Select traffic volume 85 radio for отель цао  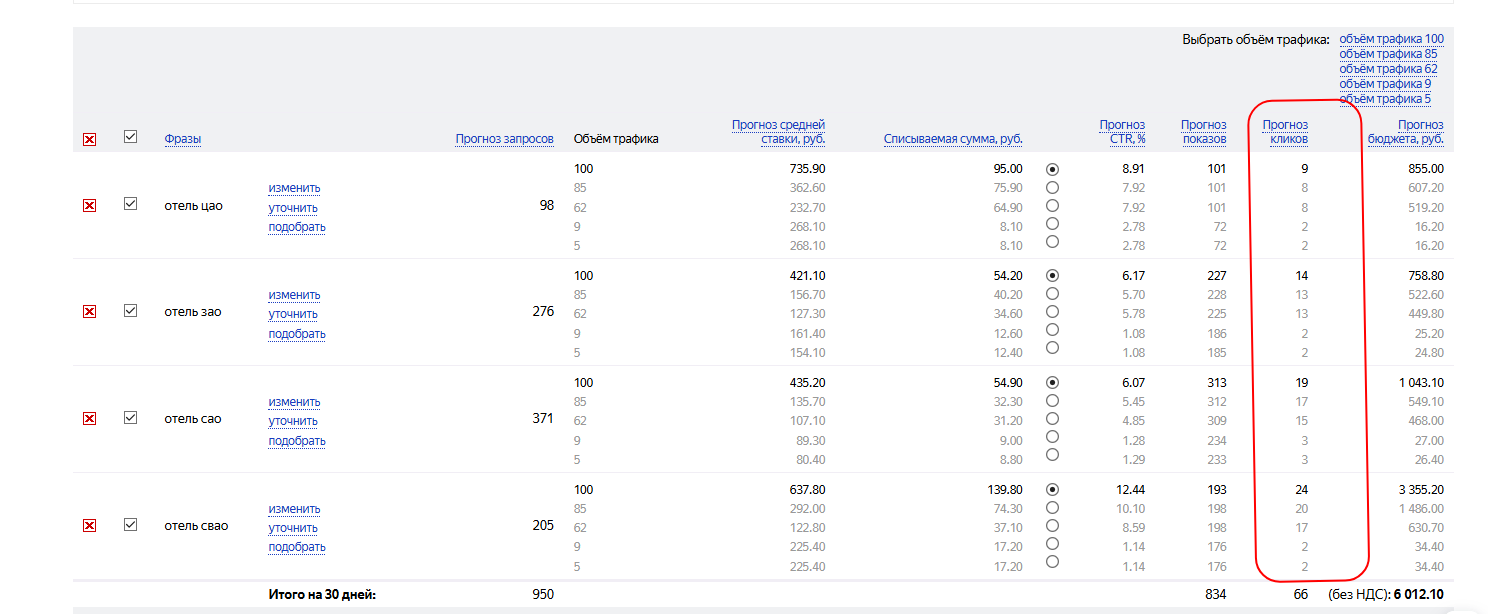pyautogui.click(x=1051, y=187)
